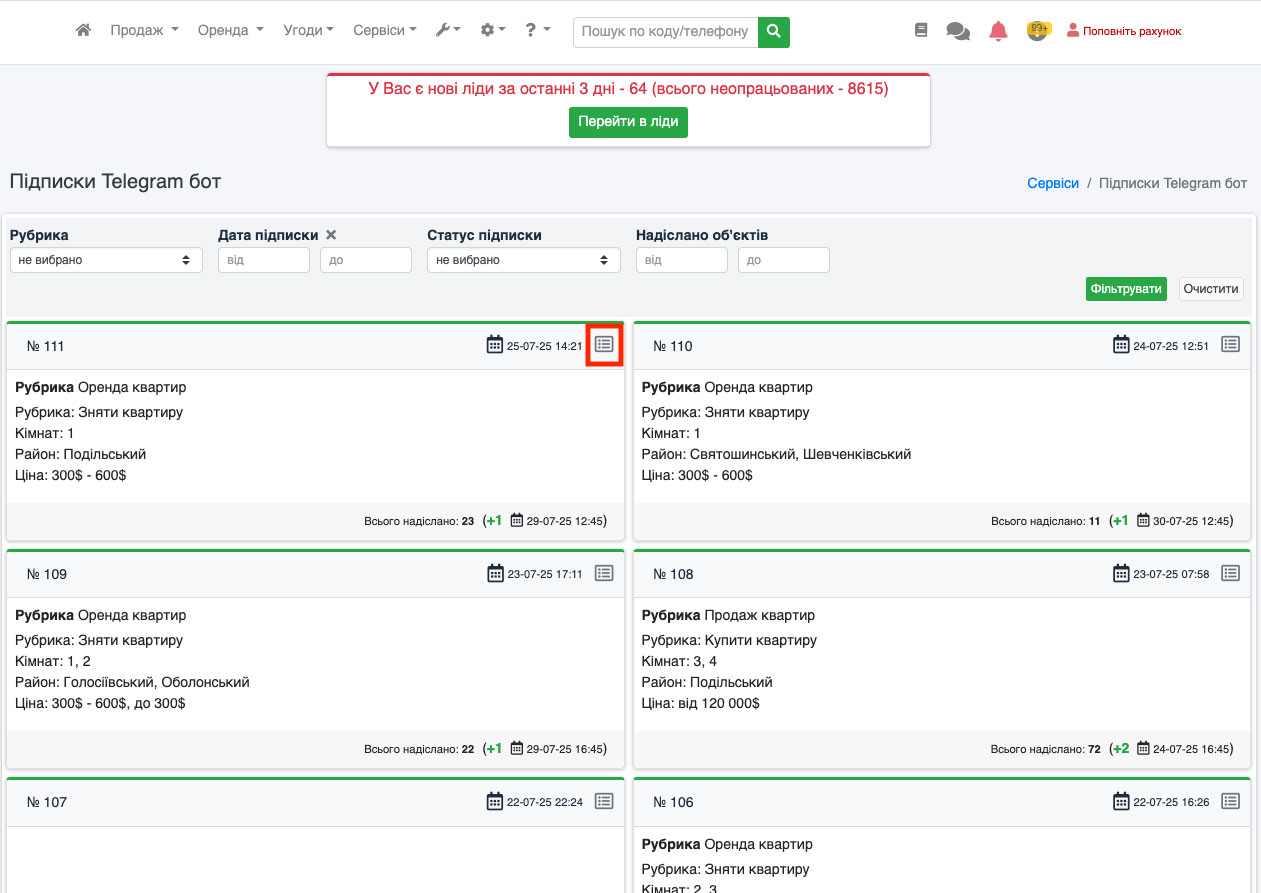Click the search by code/phone field
The image size is (1261, 893).
click(665, 32)
